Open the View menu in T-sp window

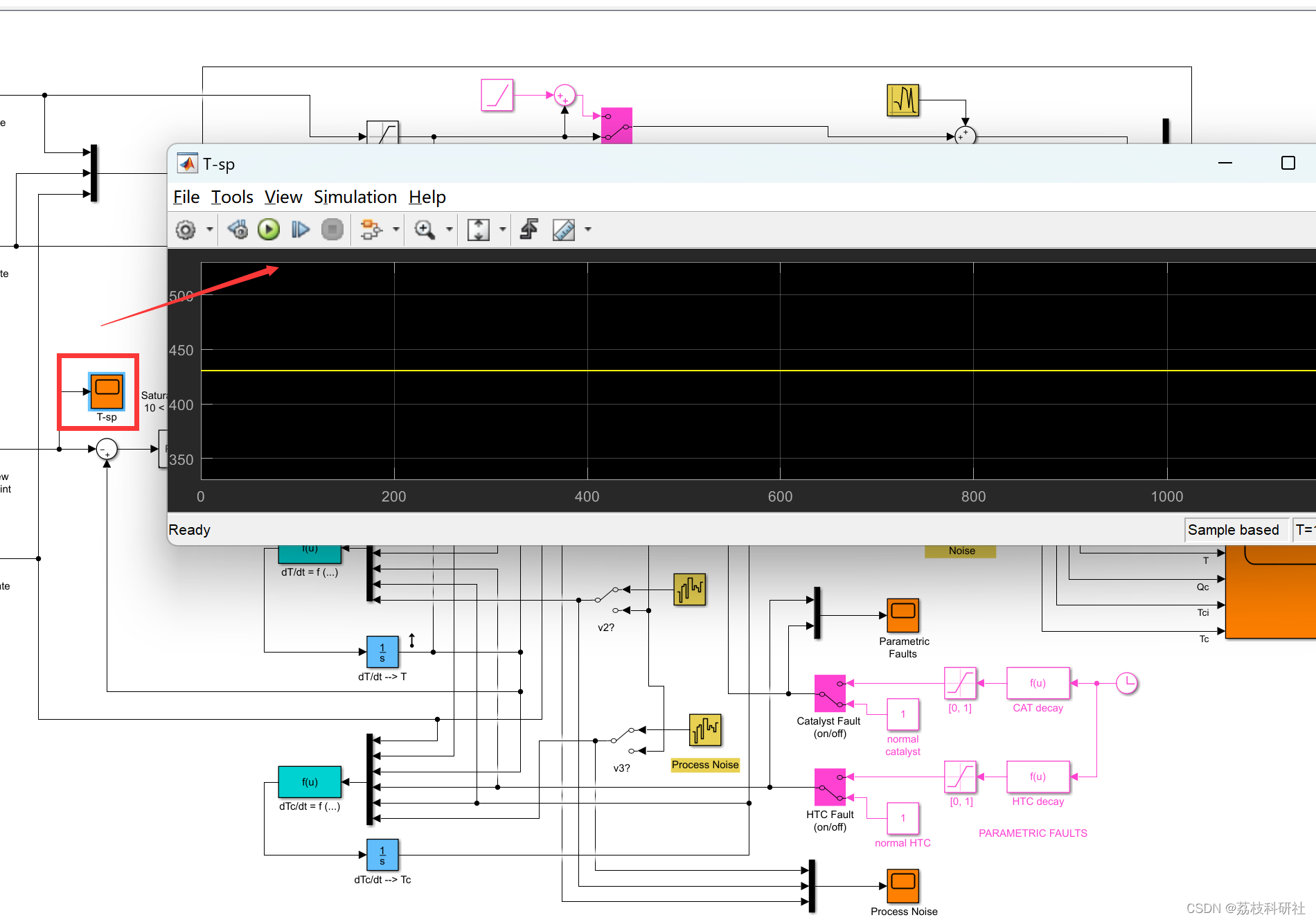(x=283, y=197)
